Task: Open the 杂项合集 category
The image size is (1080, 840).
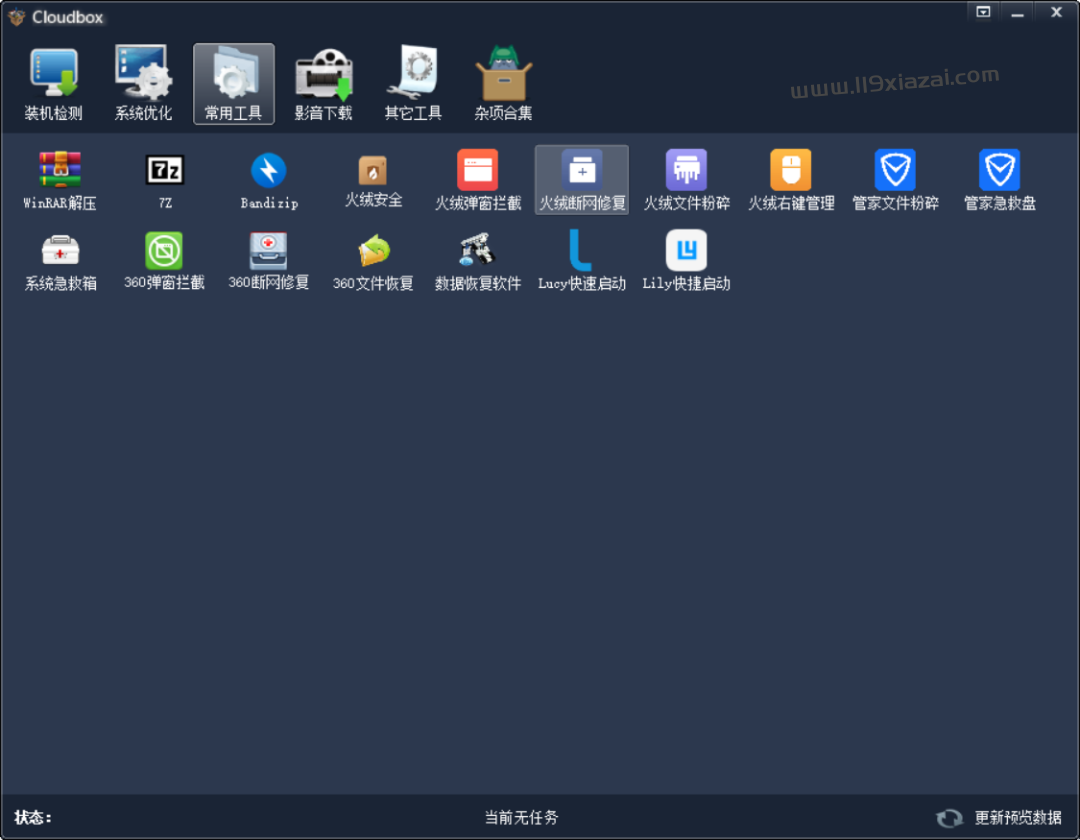Action: 503,84
